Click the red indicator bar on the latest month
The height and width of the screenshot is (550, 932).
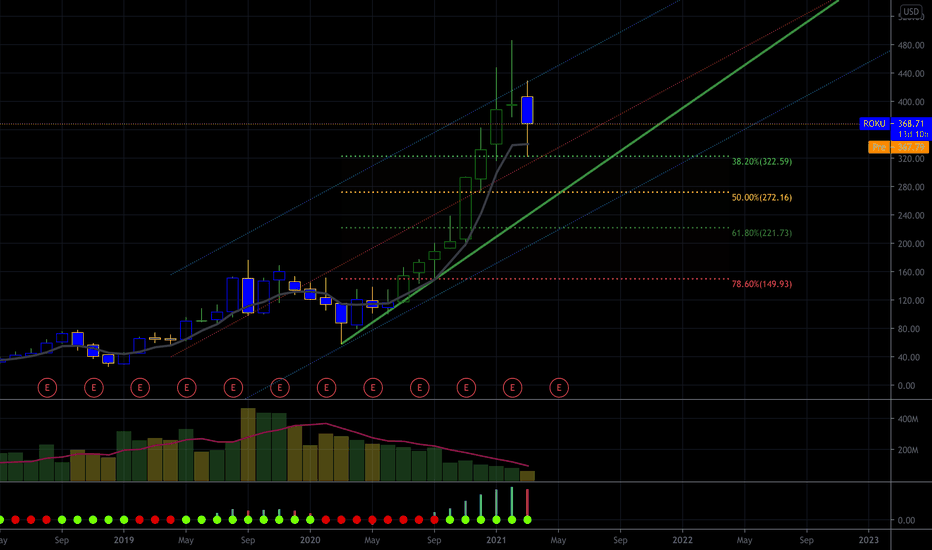pyautogui.click(x=527, y=503)
